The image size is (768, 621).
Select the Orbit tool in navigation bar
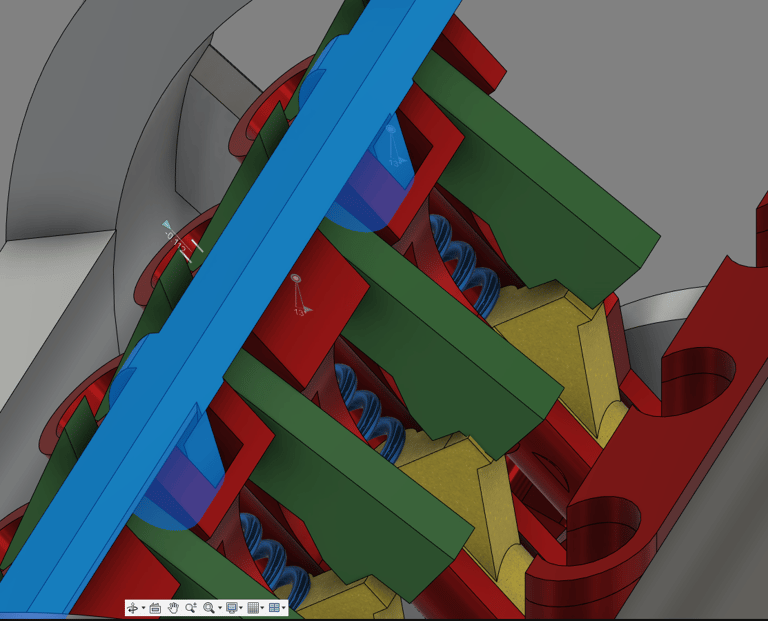coord(132,608)
